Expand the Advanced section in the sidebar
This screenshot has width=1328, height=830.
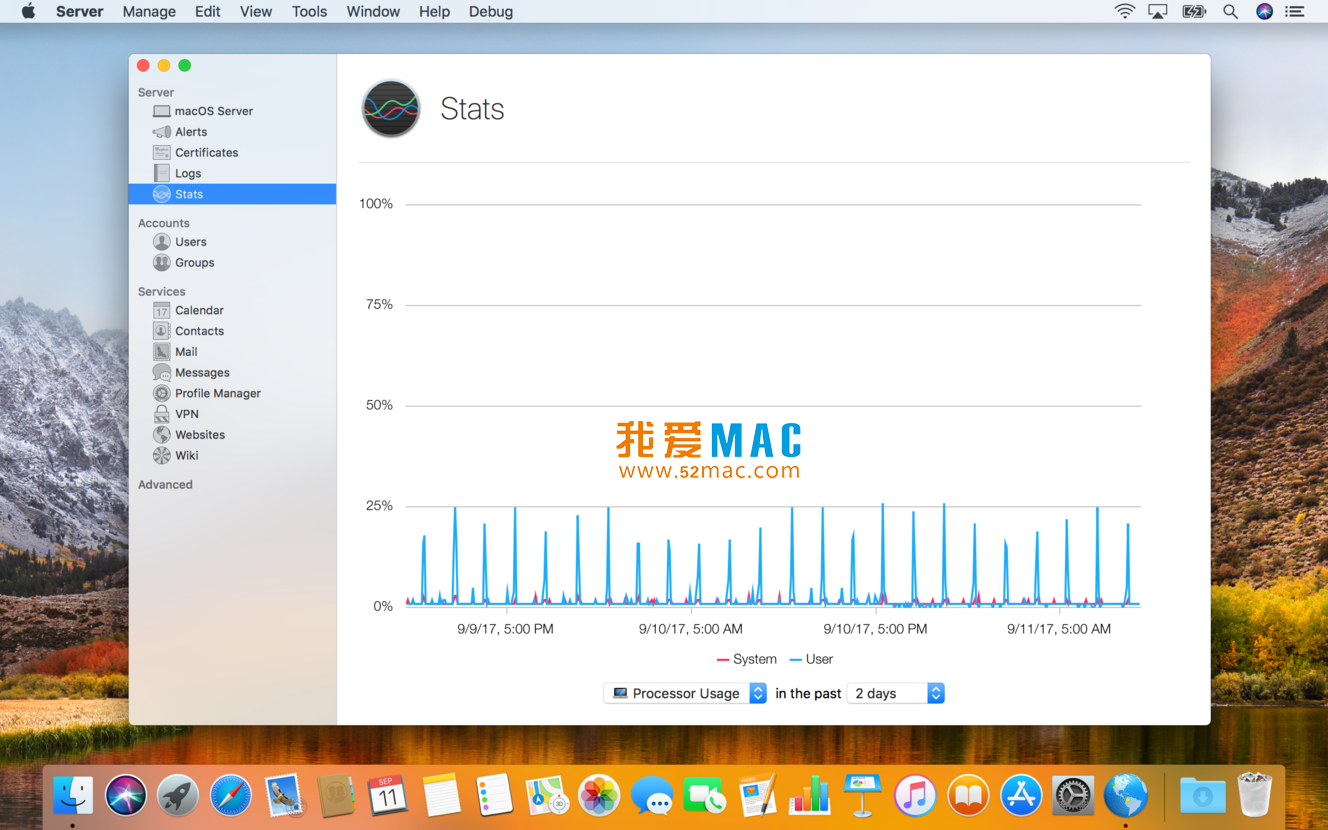pyautogui.click(x=165, y=484)
